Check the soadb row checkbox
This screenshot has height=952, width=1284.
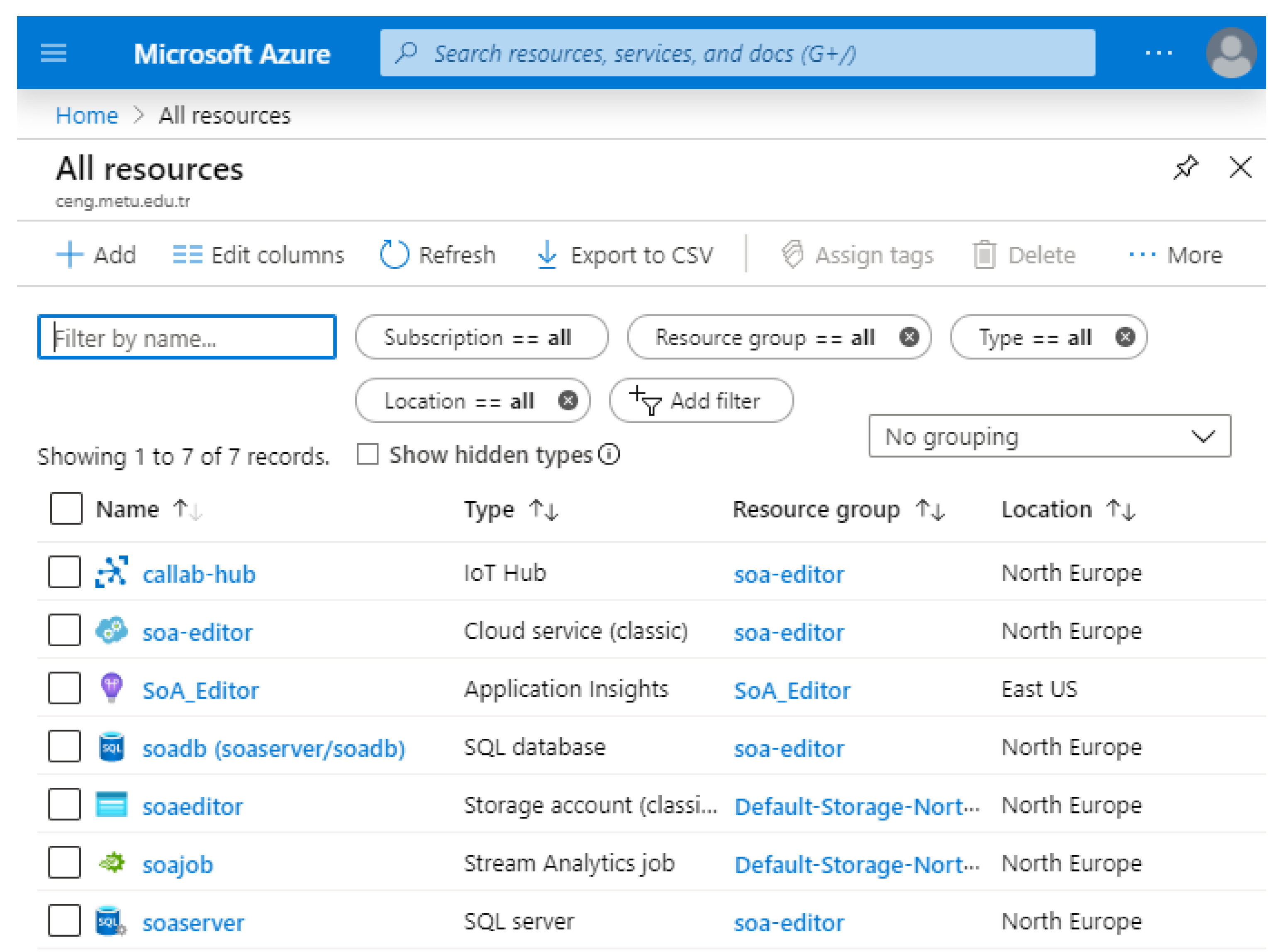(64, 746)
